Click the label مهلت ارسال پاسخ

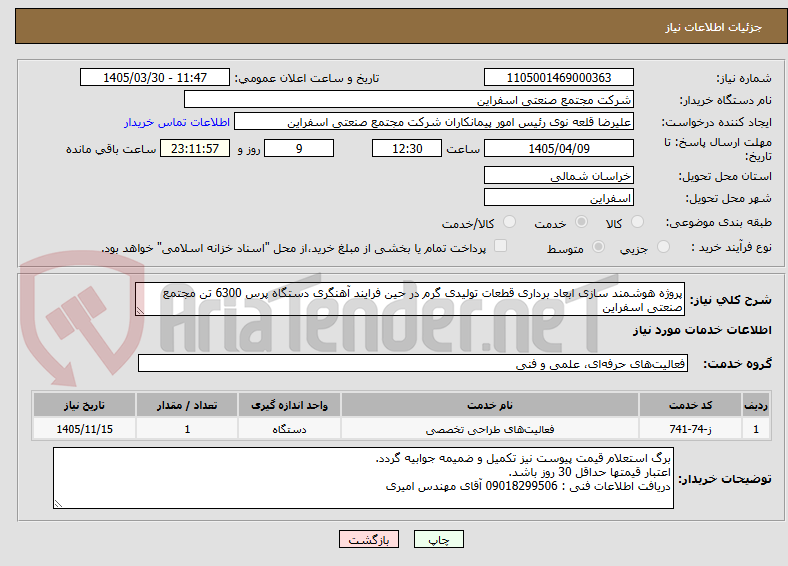click(718, 149)
